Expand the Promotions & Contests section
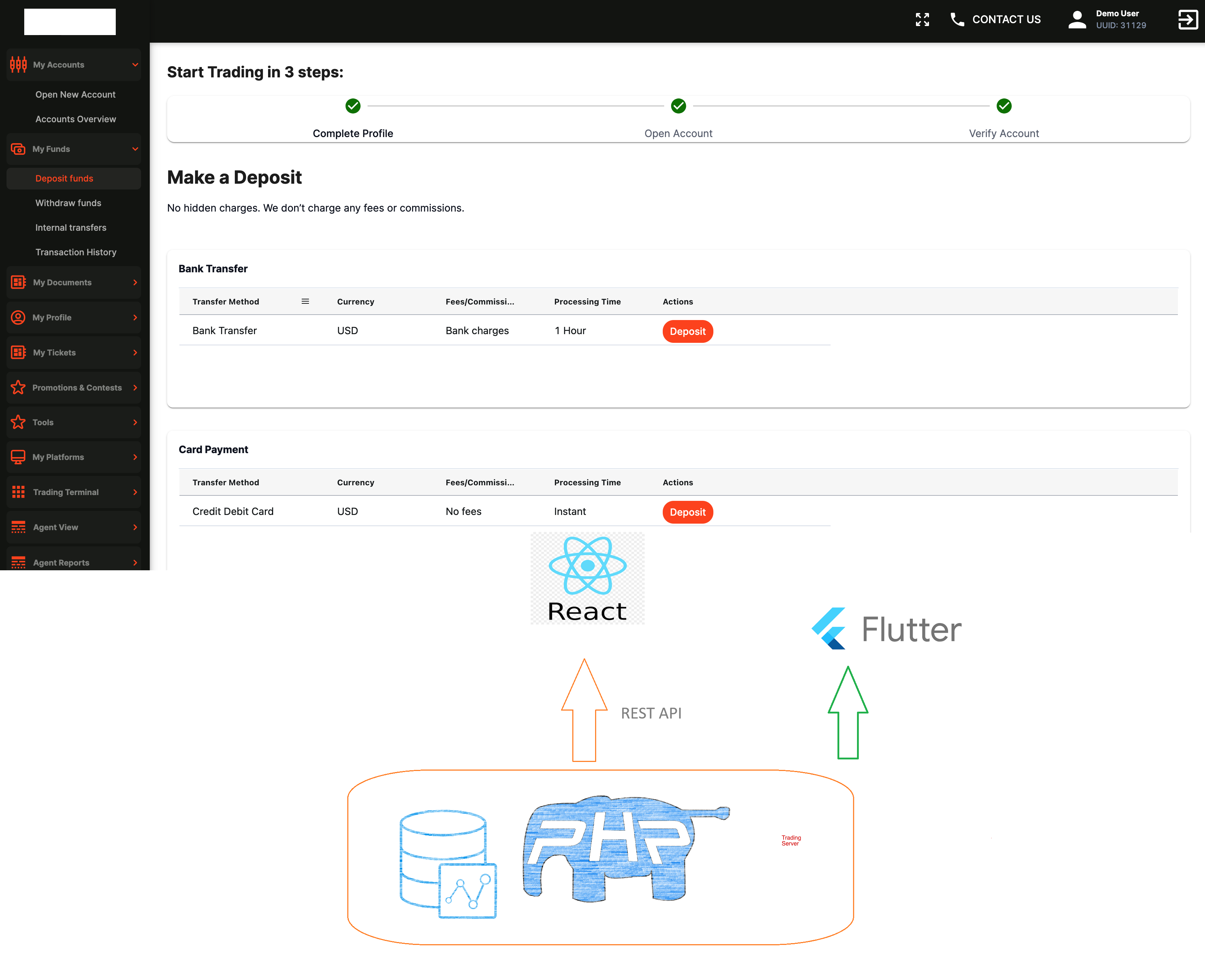 135,388
